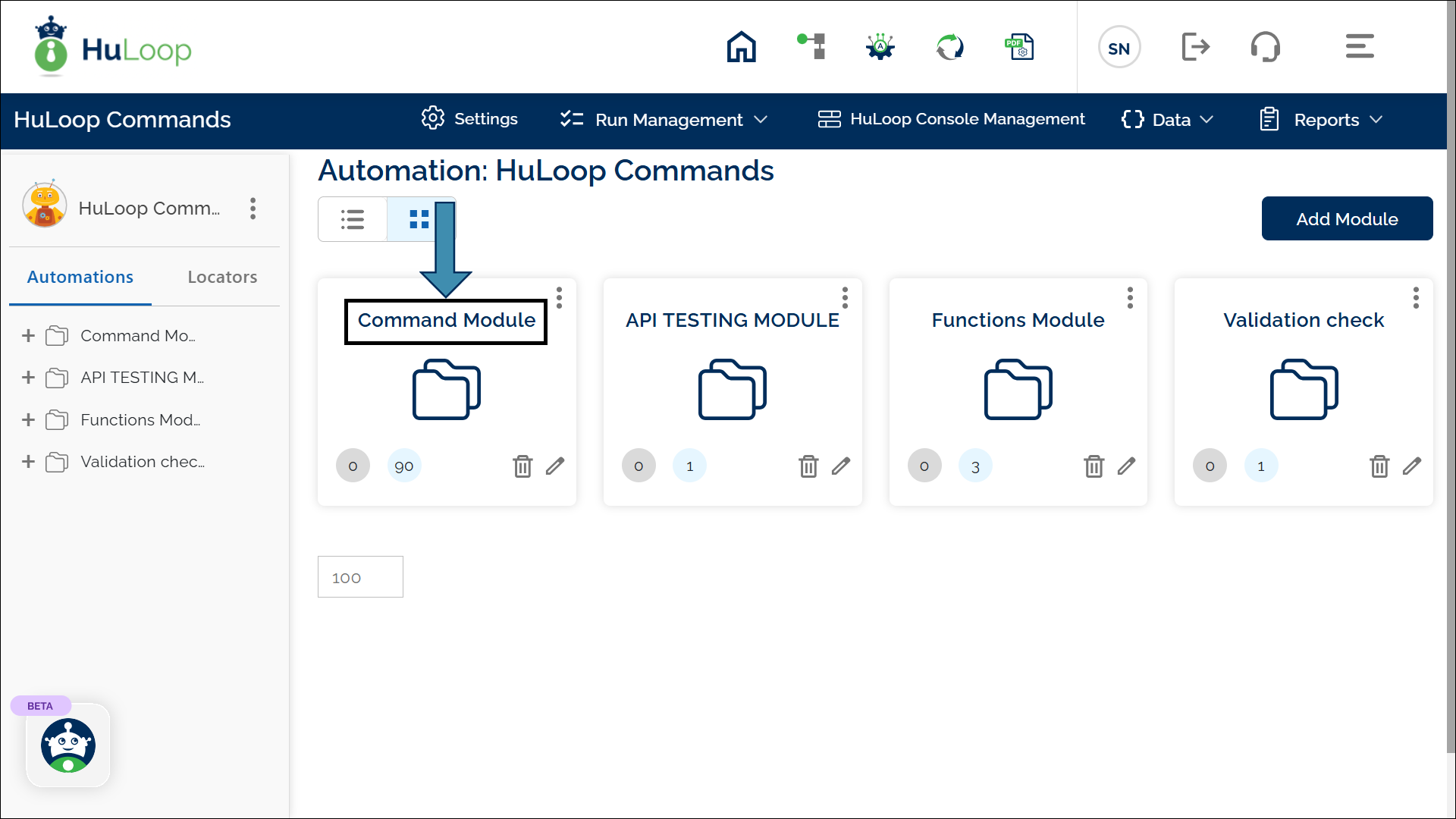Delete the Validation check card

coord(1379,466)
